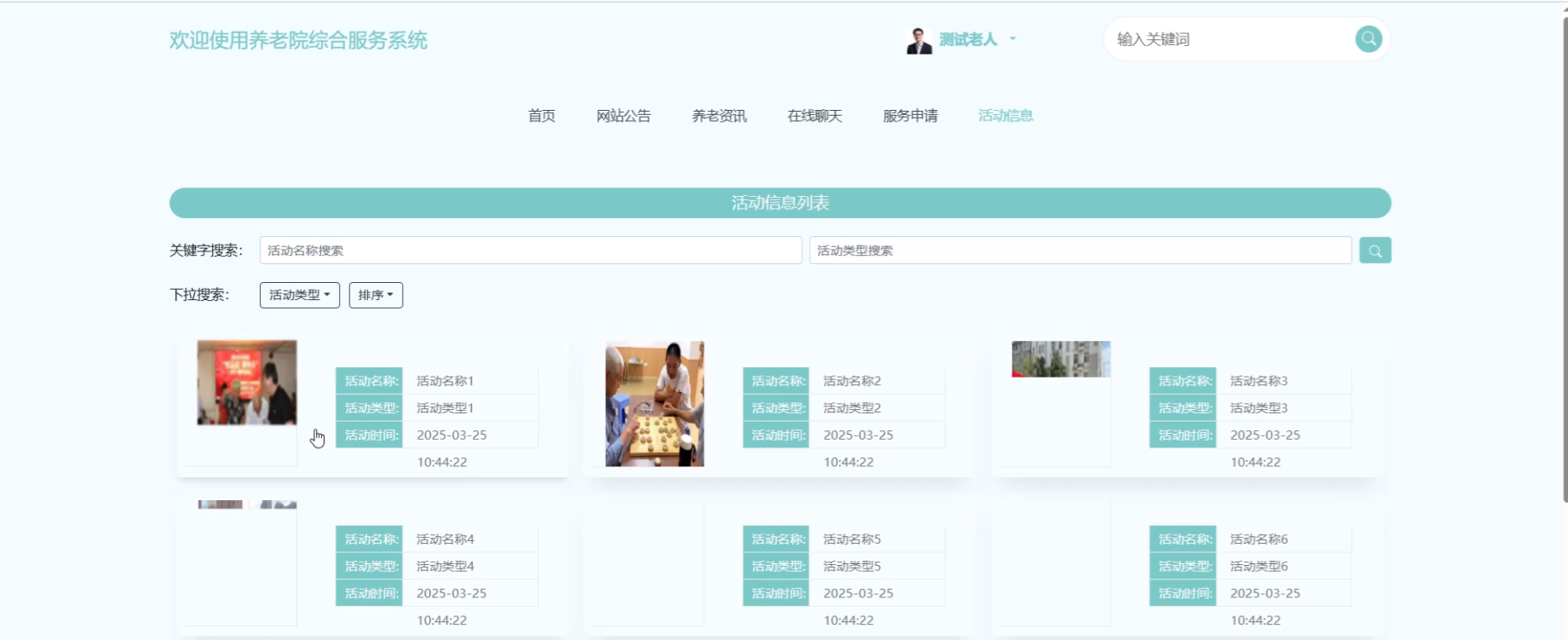1568x640 pixels.
Task: Click the 下拉搜索: label
Action: 199,295
